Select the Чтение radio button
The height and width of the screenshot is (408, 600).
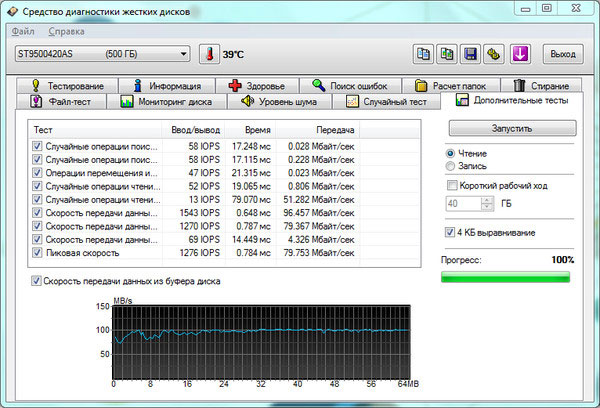coord(450,153)
